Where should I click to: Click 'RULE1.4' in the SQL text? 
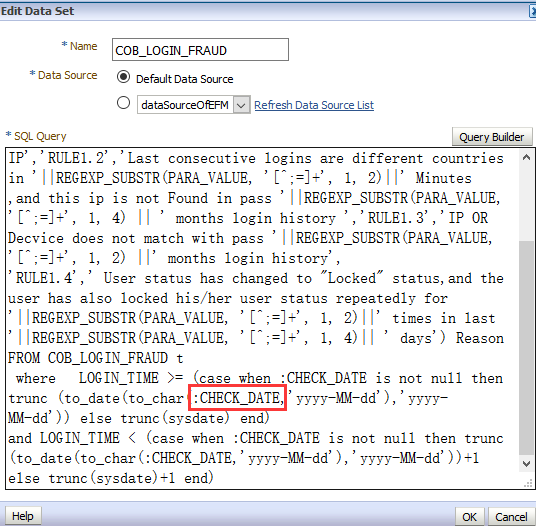tap(44, 278)
